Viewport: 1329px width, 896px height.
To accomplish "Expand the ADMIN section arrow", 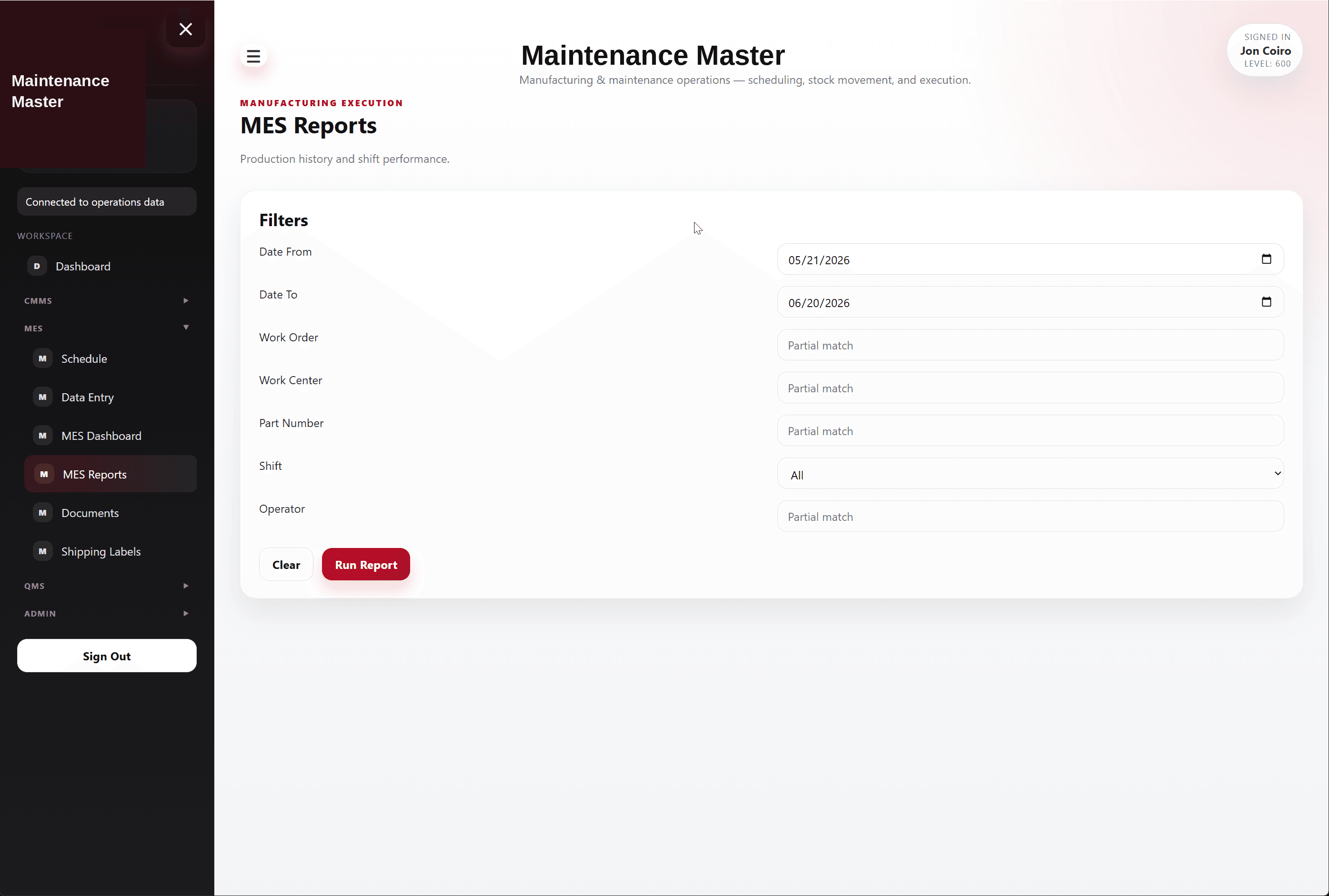I will pyautogui.click(x=186, y=613).
